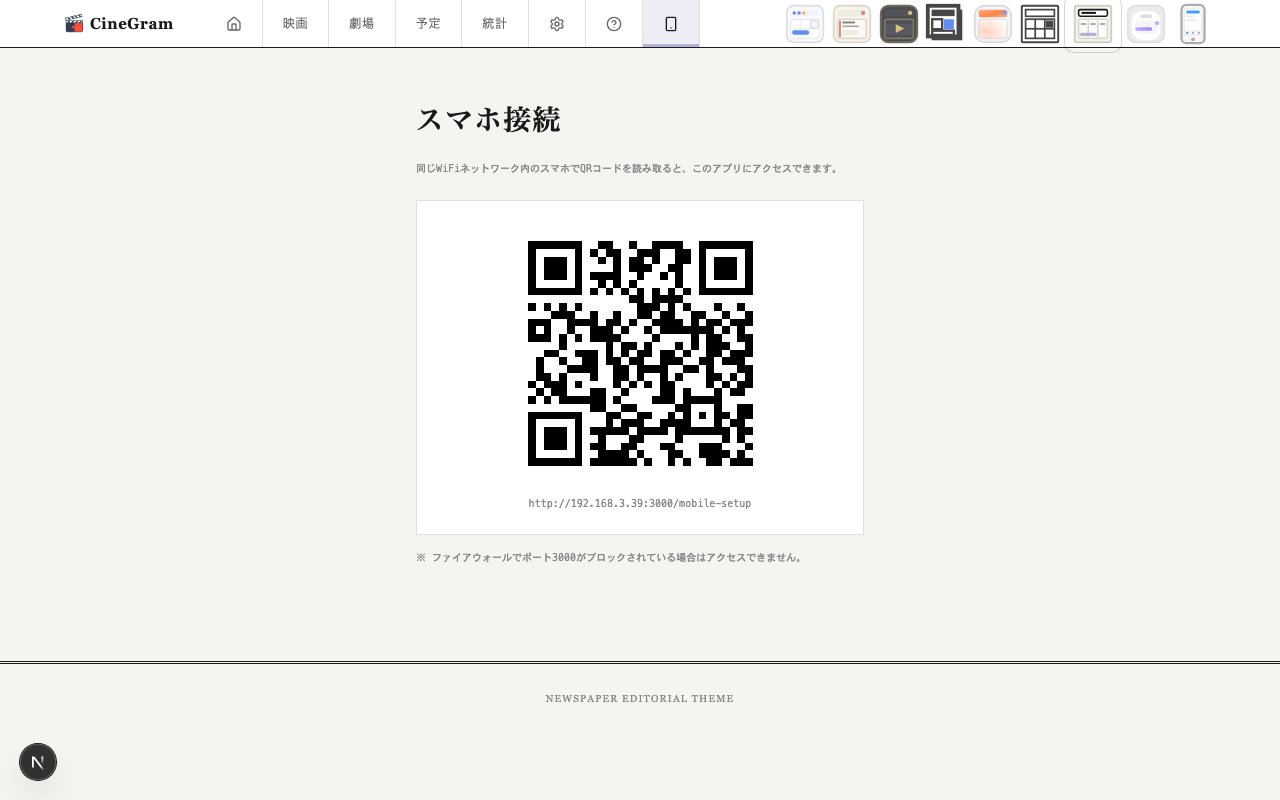Navigate home using the house icon
Viewport: 1280px width, 800px height.
[233, 23]
